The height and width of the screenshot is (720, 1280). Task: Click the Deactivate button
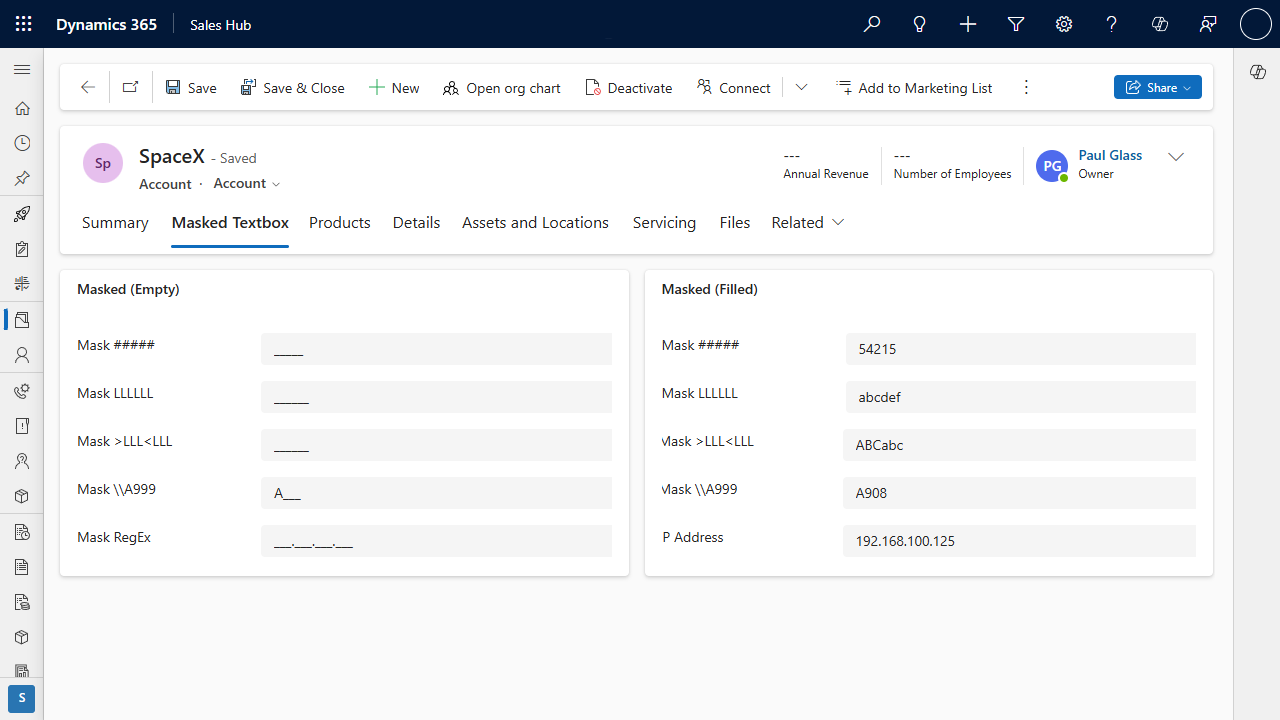(629, 88)
